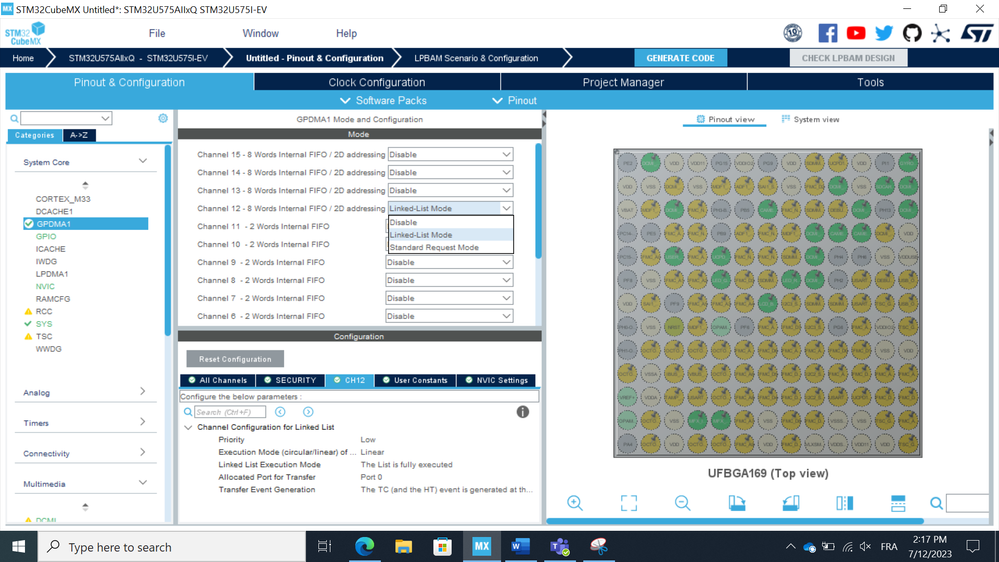
Task: Open Microsoft Edge from taskbar
Action: click(364, 546)
